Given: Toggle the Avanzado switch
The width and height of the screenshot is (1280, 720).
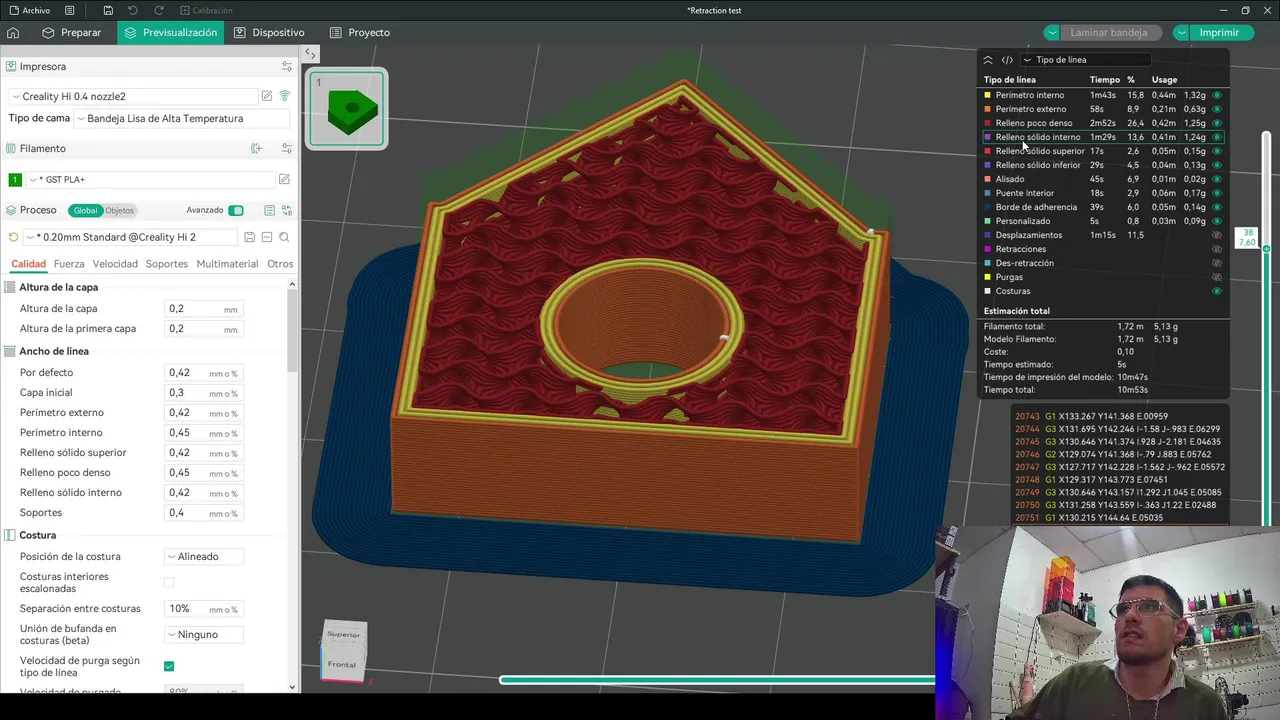Looking at the screenshot, I should [236, 210].
